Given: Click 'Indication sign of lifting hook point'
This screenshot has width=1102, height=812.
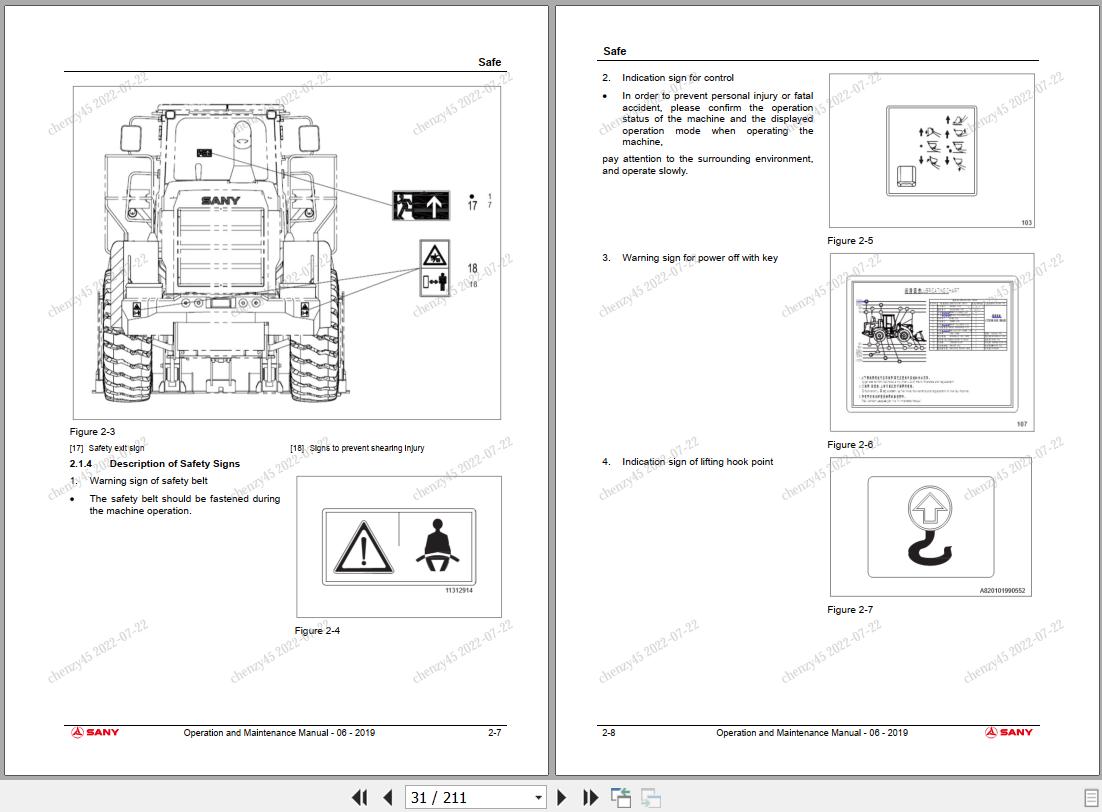Looking at the screenshot, I should 697,462.
